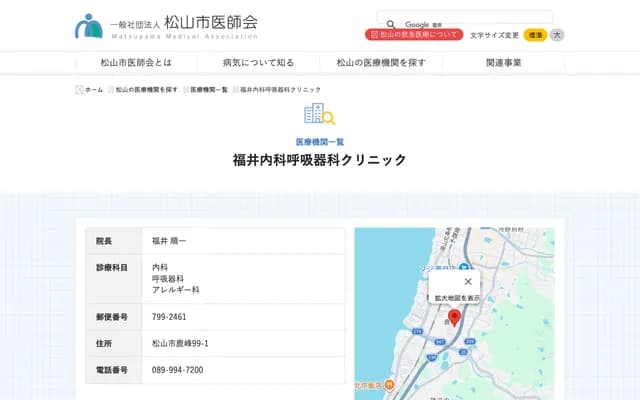Go to ホーム breadcrumb

(94, 90)
